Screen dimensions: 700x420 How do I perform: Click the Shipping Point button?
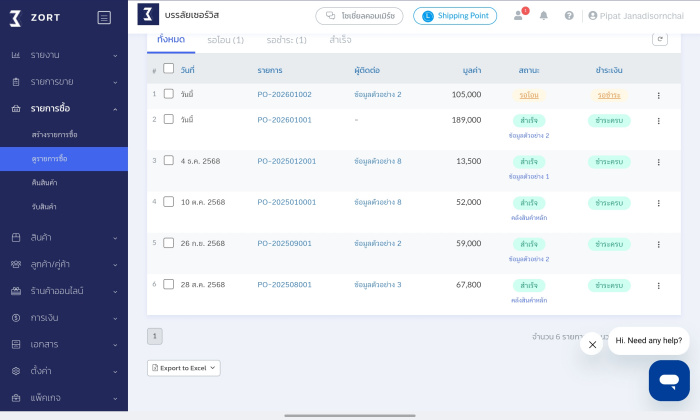pyautogui.click(x=455, y=16)
